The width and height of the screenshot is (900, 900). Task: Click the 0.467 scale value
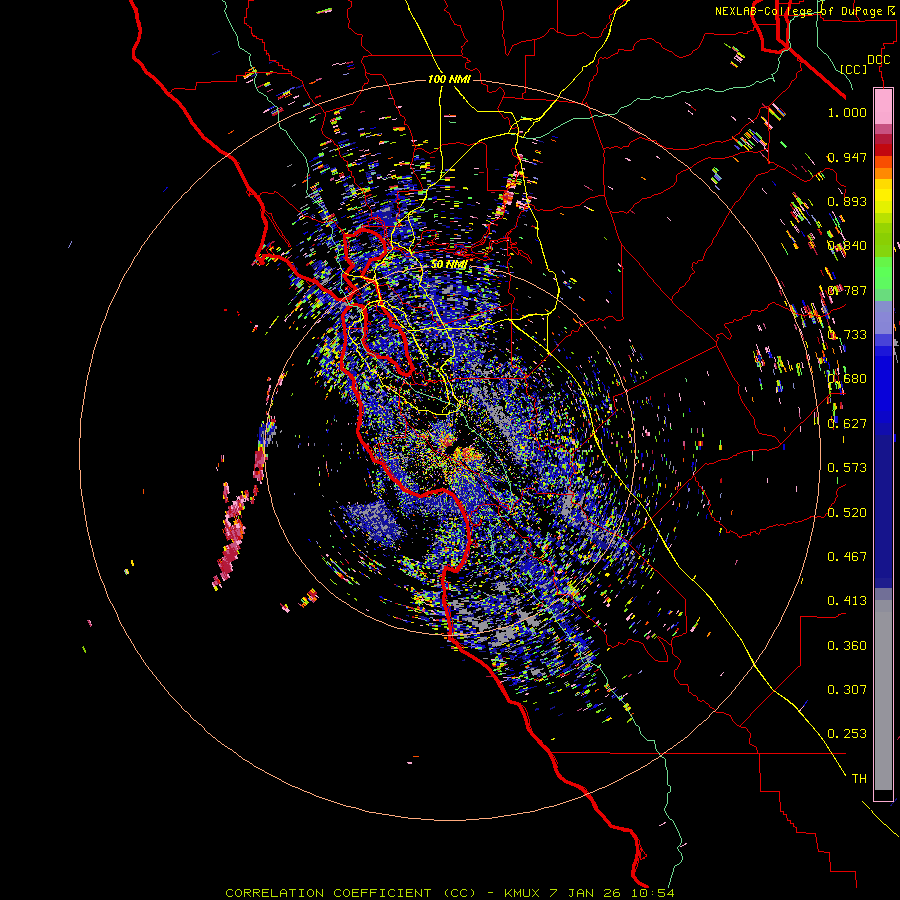pos(847,557)
